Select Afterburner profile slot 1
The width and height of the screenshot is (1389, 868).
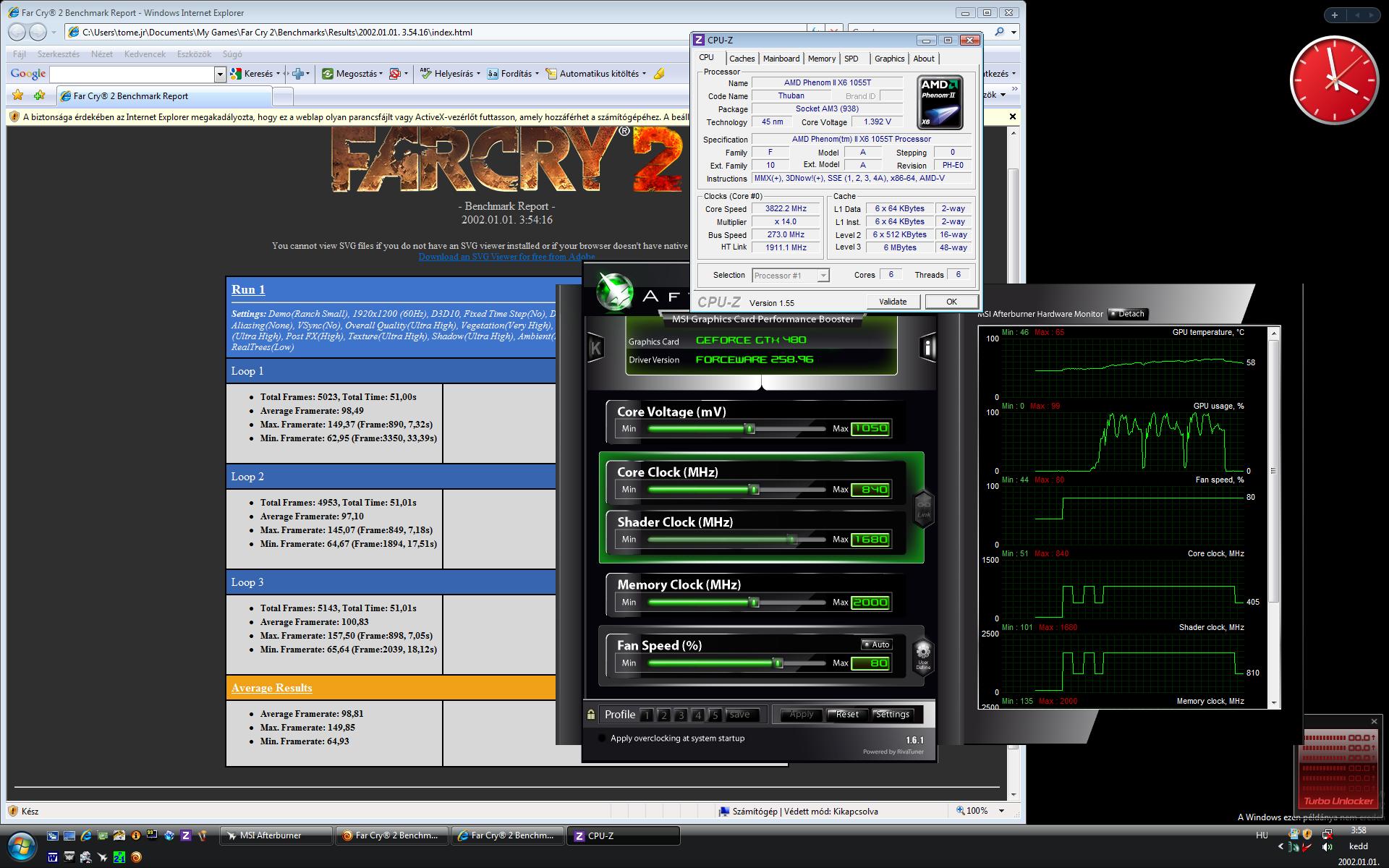(x=647, y=715)
